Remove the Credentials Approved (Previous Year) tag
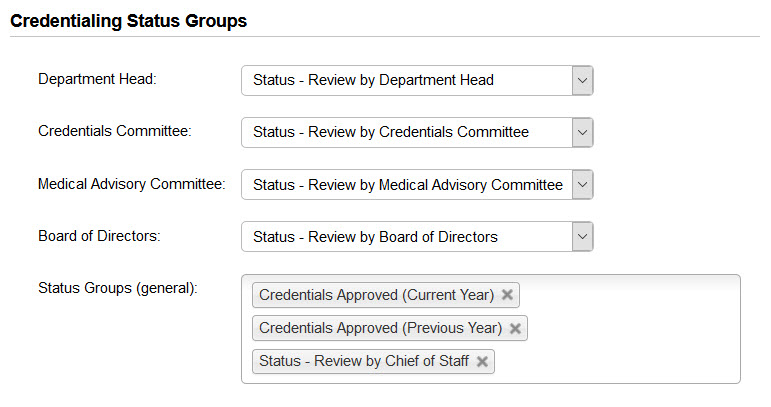The image size is (771, 407). coord(515,328)
